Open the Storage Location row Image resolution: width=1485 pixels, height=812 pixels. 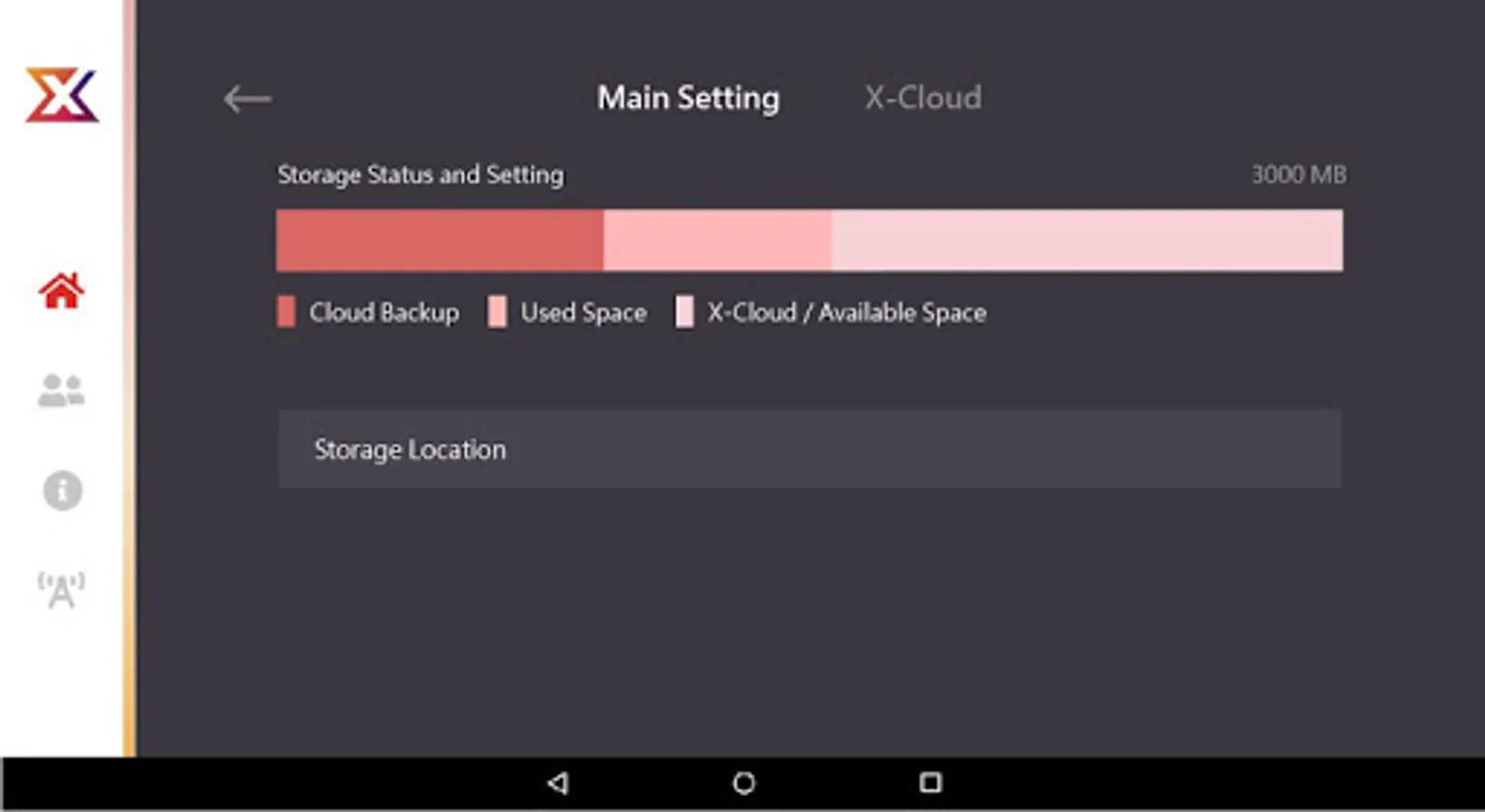point(809,448)
